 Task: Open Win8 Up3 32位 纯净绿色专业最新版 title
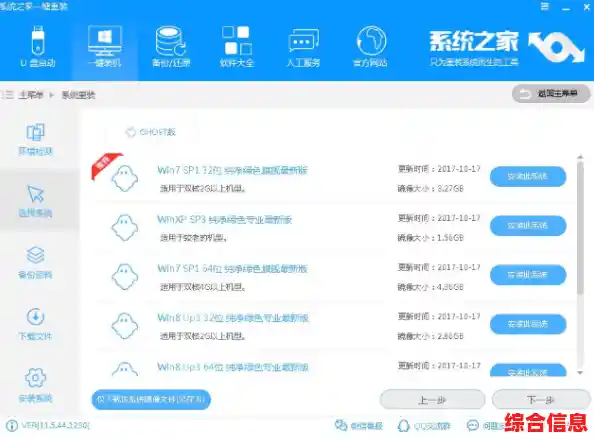233,317
